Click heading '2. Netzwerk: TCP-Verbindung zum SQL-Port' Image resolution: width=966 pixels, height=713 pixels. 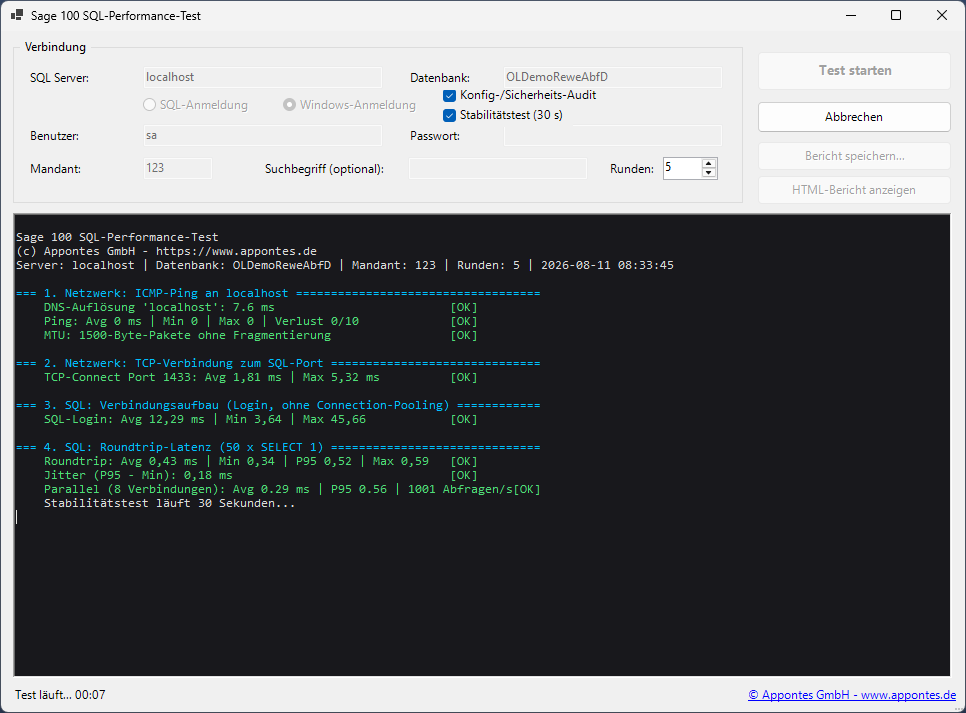(278, 364)
